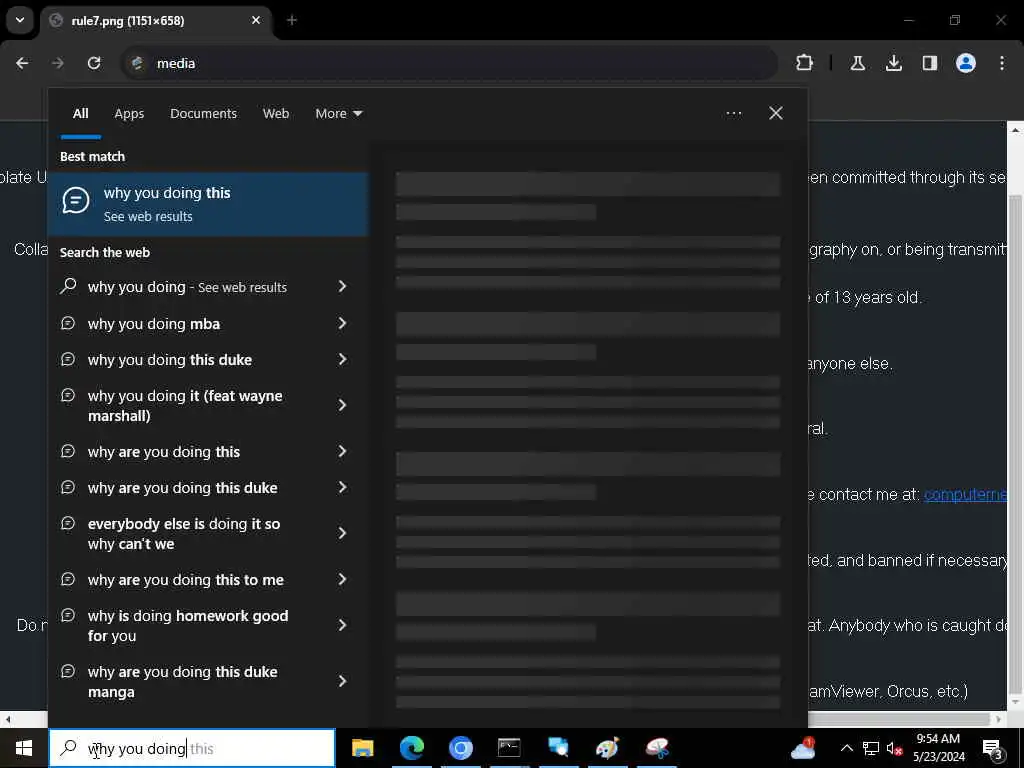
Task: Click the browser forward arrow
Action: (x=57, y=63)
